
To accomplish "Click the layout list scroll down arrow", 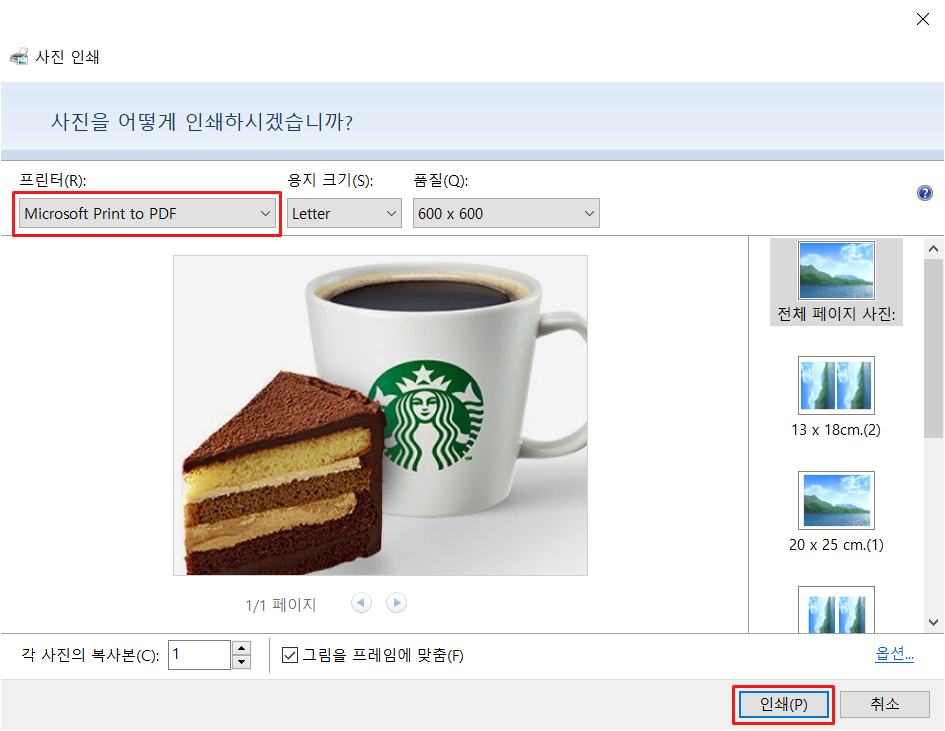I will [934, 623].
